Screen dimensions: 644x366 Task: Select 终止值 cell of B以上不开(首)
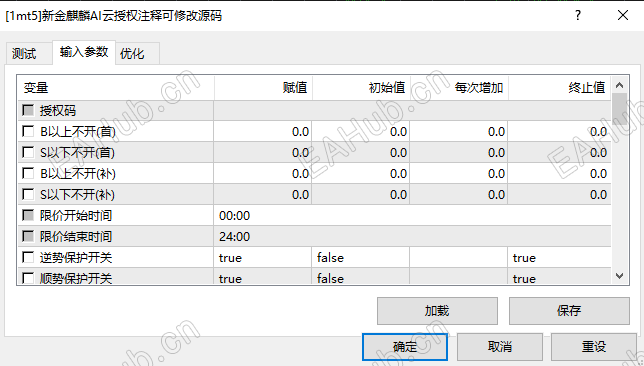(559, 131)
